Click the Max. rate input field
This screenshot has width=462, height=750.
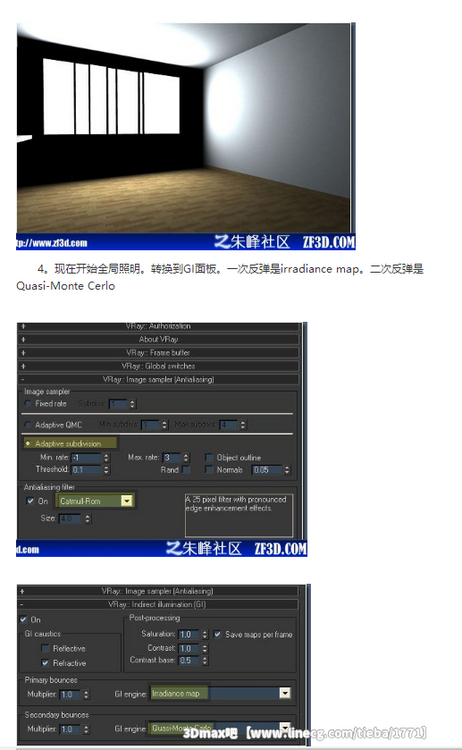pos(172,458)
